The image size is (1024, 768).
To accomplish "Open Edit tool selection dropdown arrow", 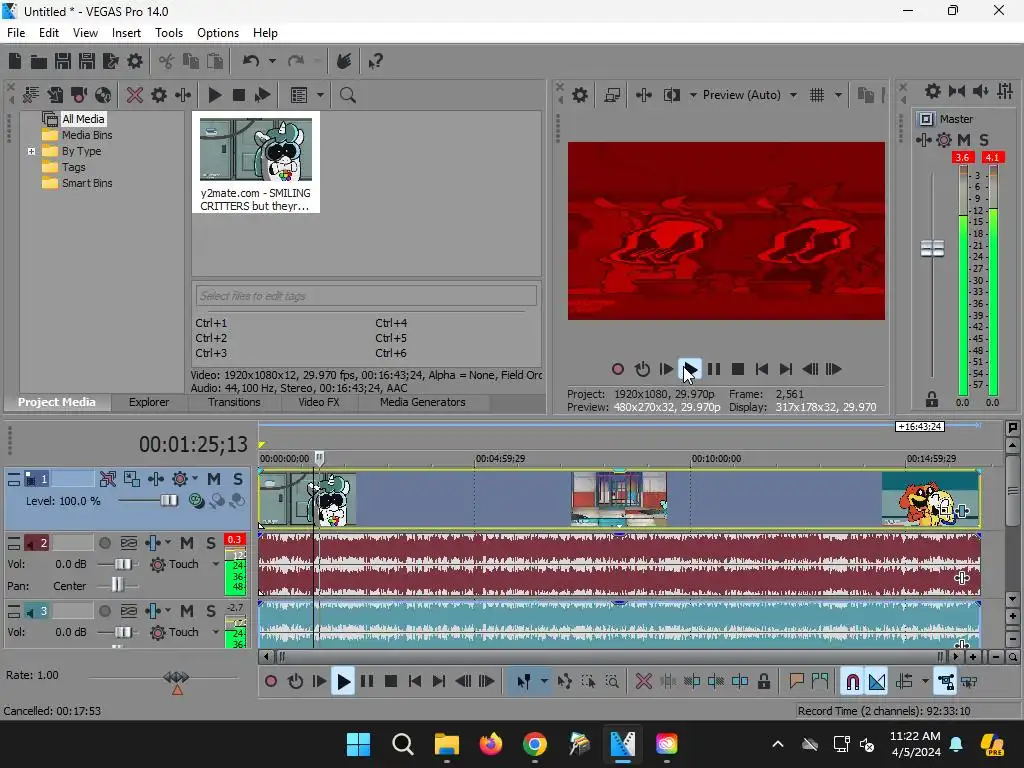I will tap(544, 682).
